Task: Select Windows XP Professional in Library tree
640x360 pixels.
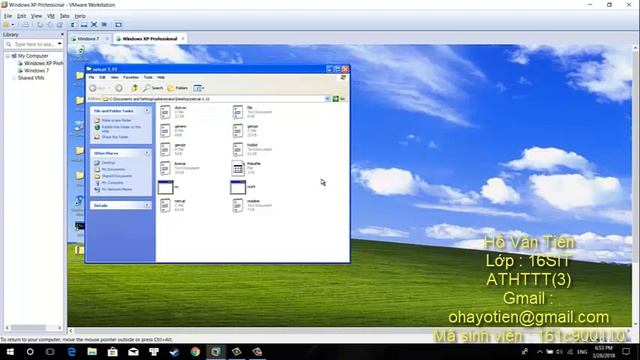Action: tap(43, 63)
